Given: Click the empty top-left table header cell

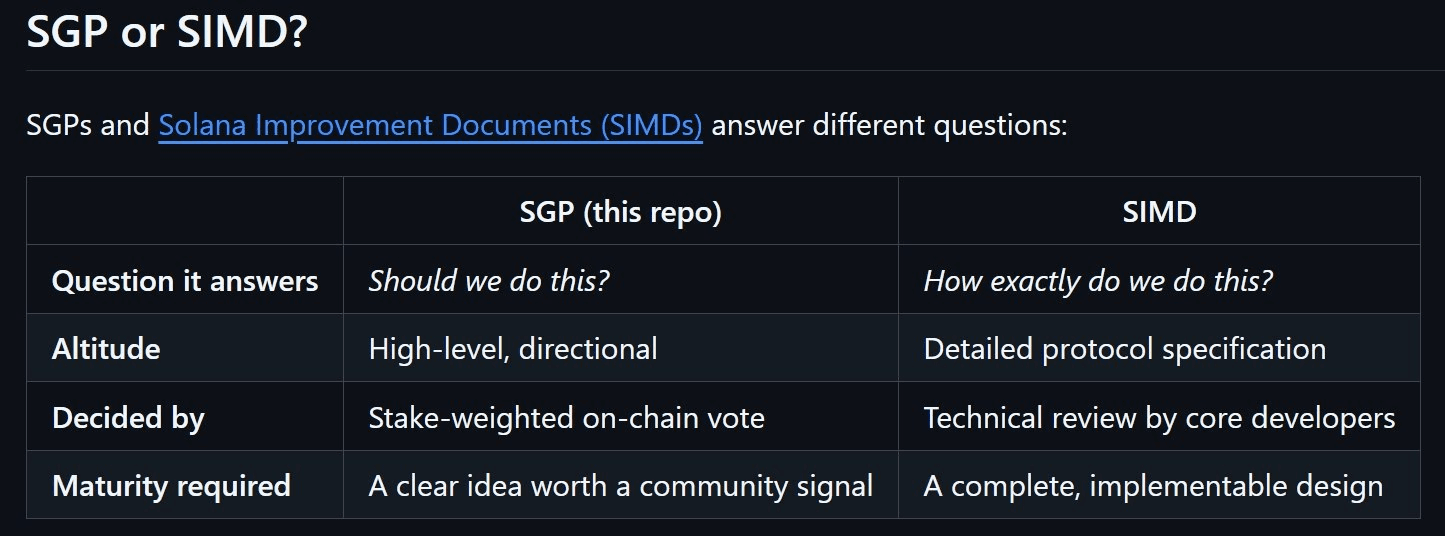Looking at the screenshot, I should (185, 212).
